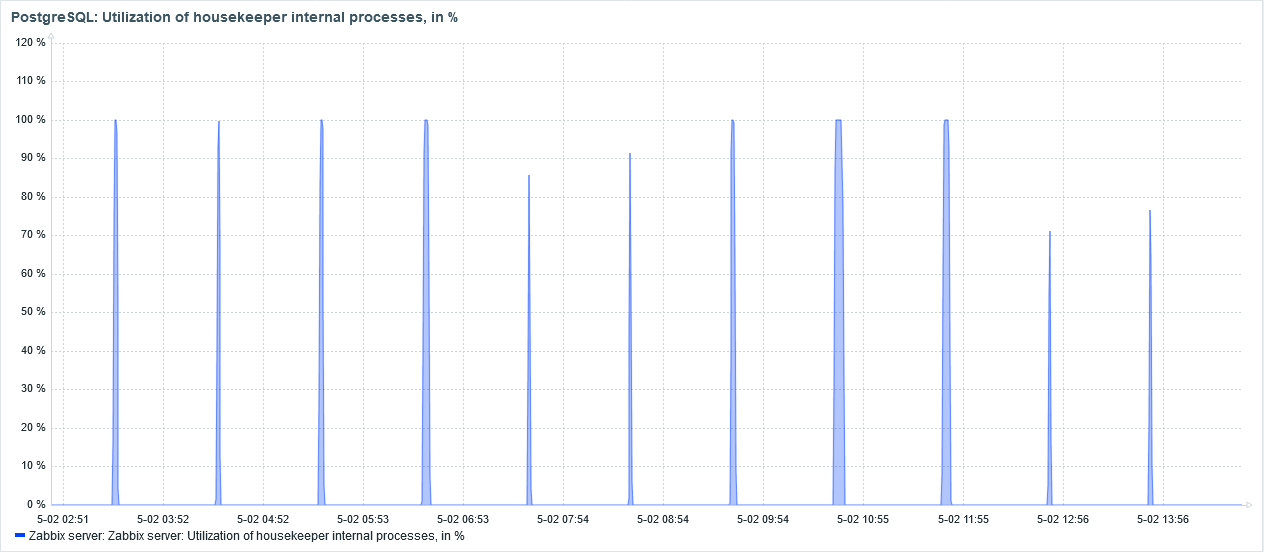Click the '5-02 10:55' time axis label

(863, 519)
